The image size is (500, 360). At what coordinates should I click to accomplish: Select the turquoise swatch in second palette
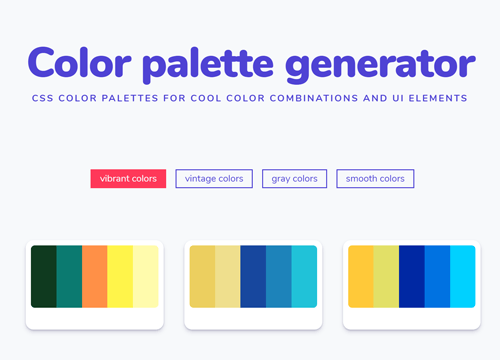pos(304,276)
